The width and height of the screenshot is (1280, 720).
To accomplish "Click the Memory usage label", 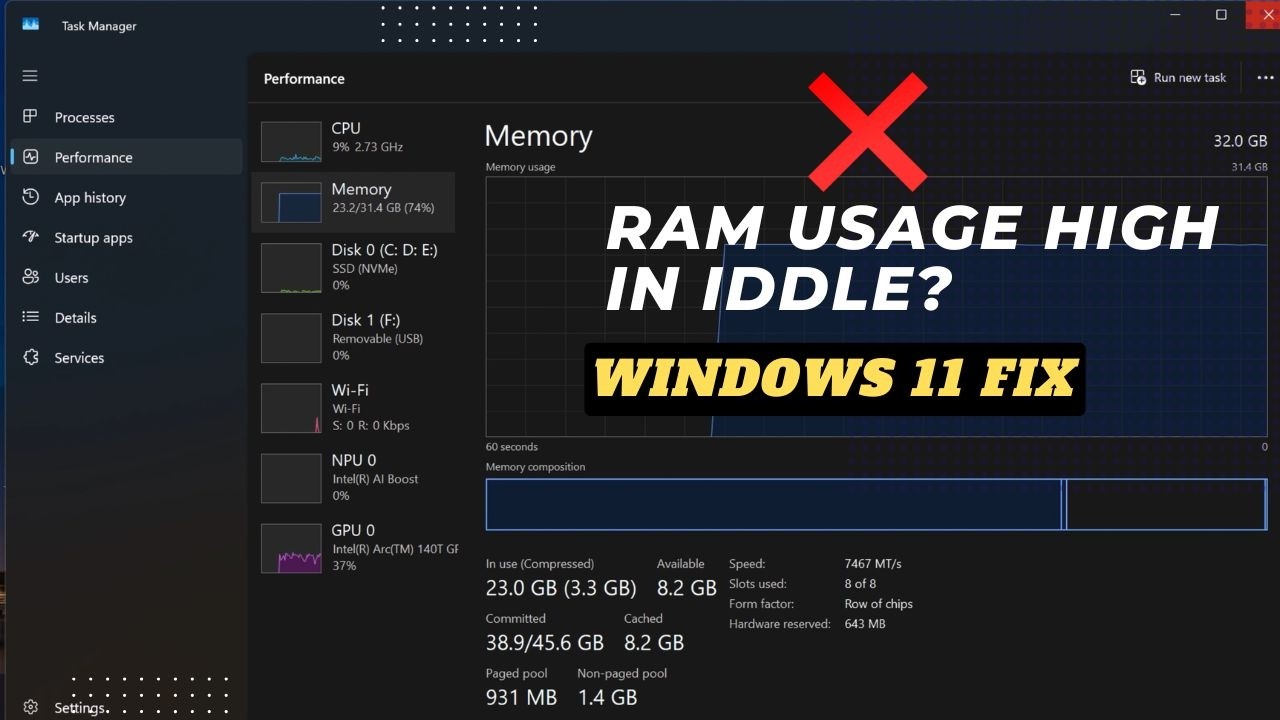I will (520, 167).
